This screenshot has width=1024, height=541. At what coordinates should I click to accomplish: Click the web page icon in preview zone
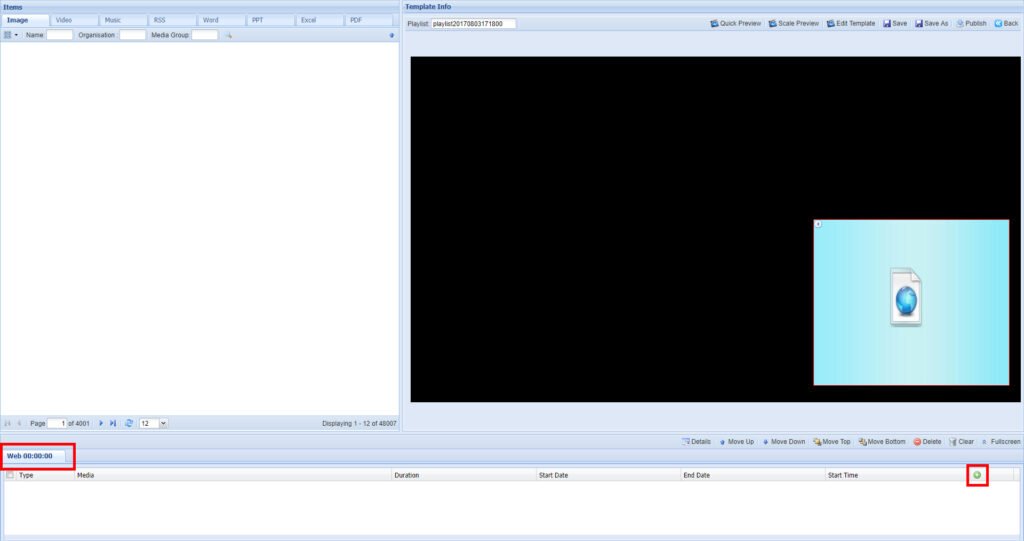point(906,296)
